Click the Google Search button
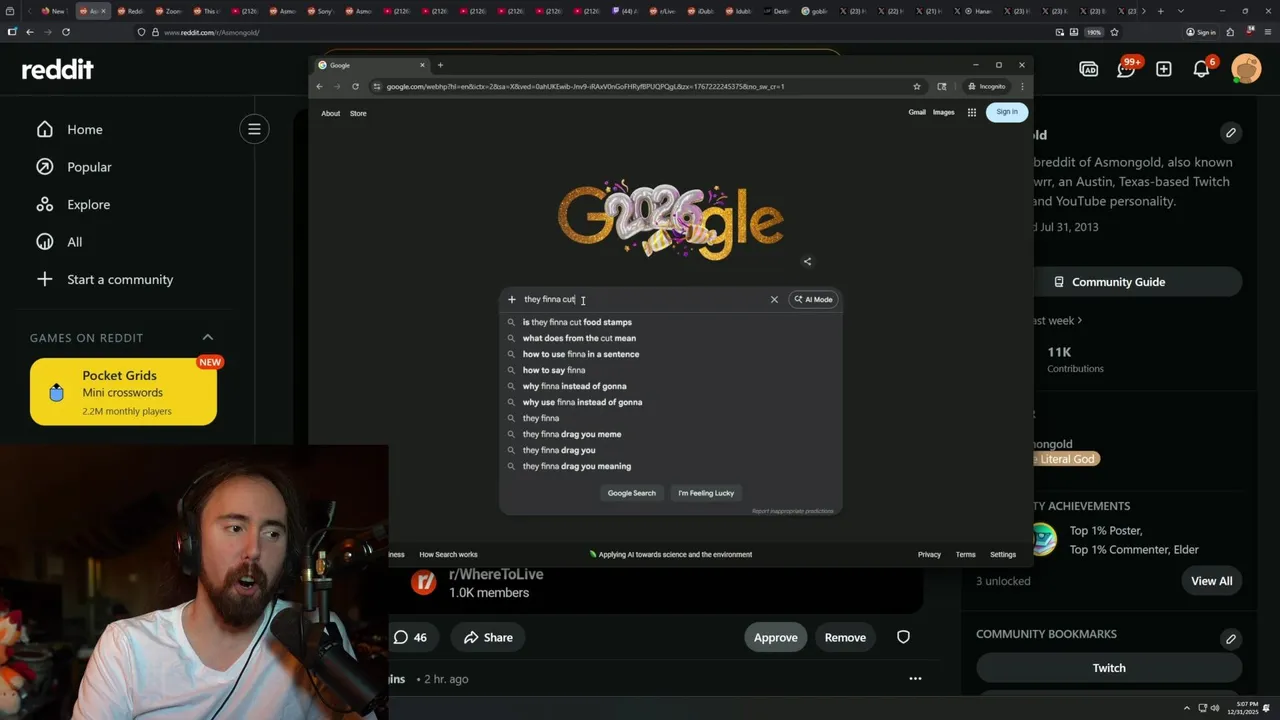Viewport: 1280px width, 720px height. click(x=632, y=493)
